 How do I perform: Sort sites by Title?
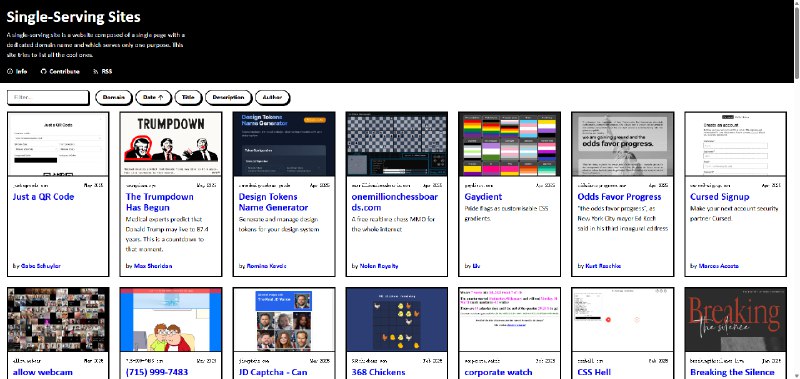188,97
